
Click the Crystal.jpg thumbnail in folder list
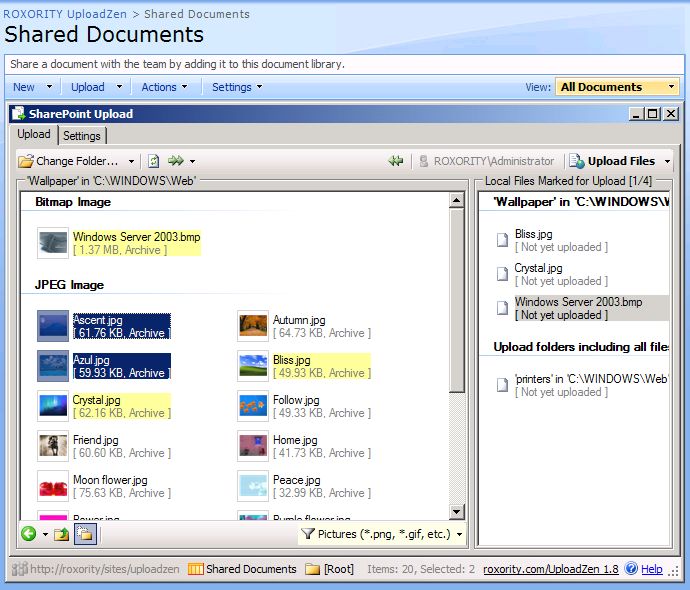53,406
